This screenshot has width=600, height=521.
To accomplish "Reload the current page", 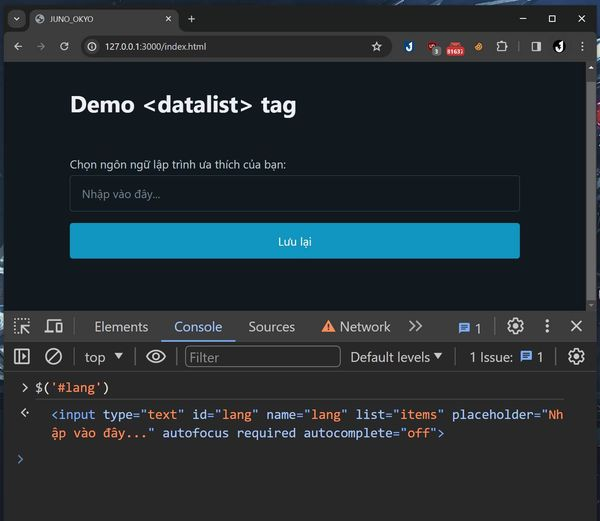I will tap(64, 46).
